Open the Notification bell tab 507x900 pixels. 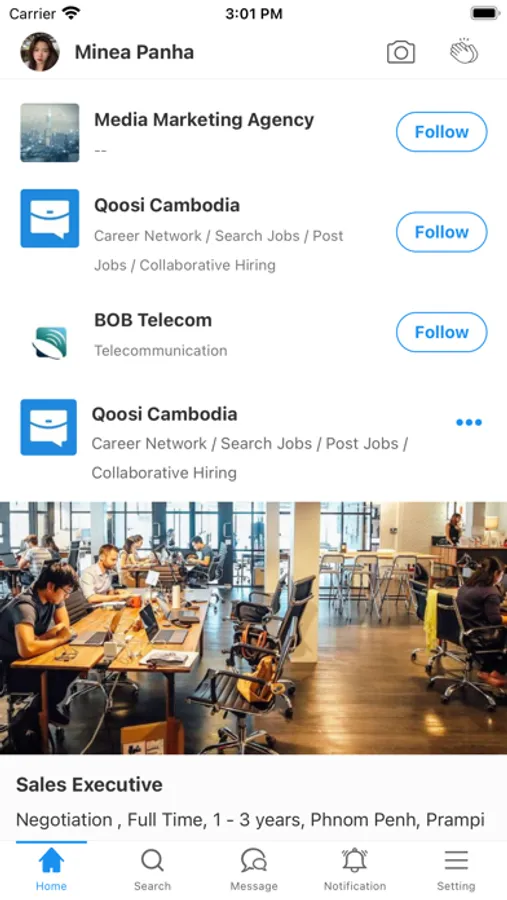pyautogui.click(x=355, y=869)
